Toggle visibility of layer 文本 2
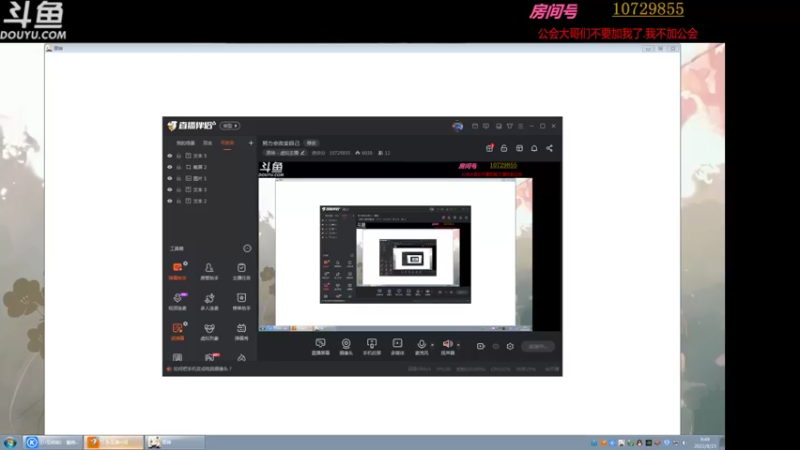This screenshot has width=800, height=450. click(x=170, y=201)
